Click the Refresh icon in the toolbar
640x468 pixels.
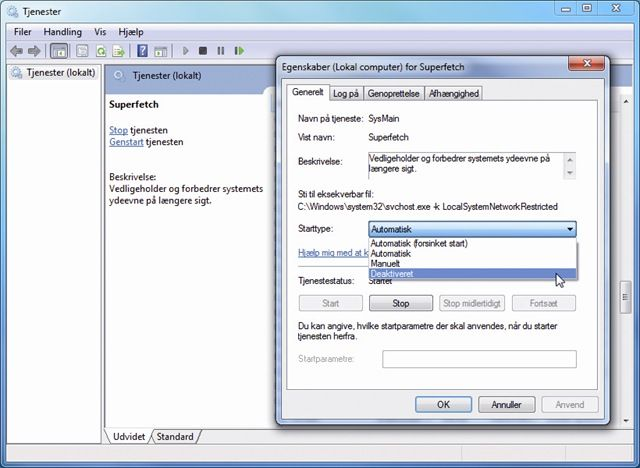(102, 50)
